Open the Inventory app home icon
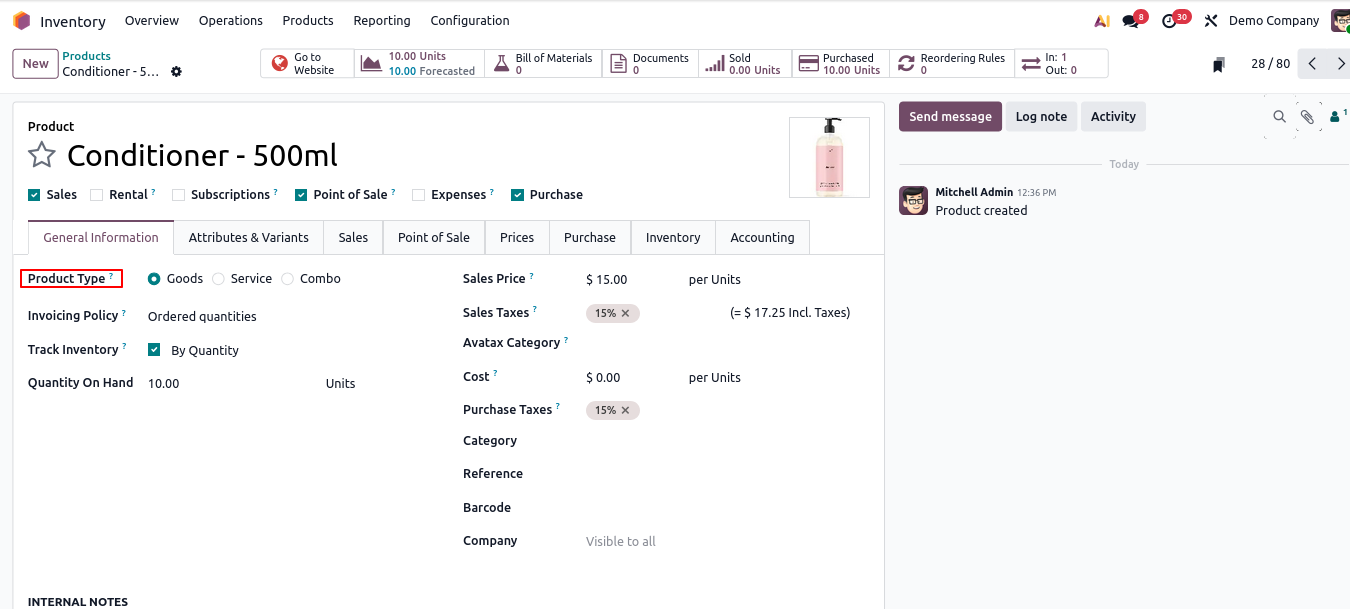1350x609 pixels. click(x=21, y=21)
